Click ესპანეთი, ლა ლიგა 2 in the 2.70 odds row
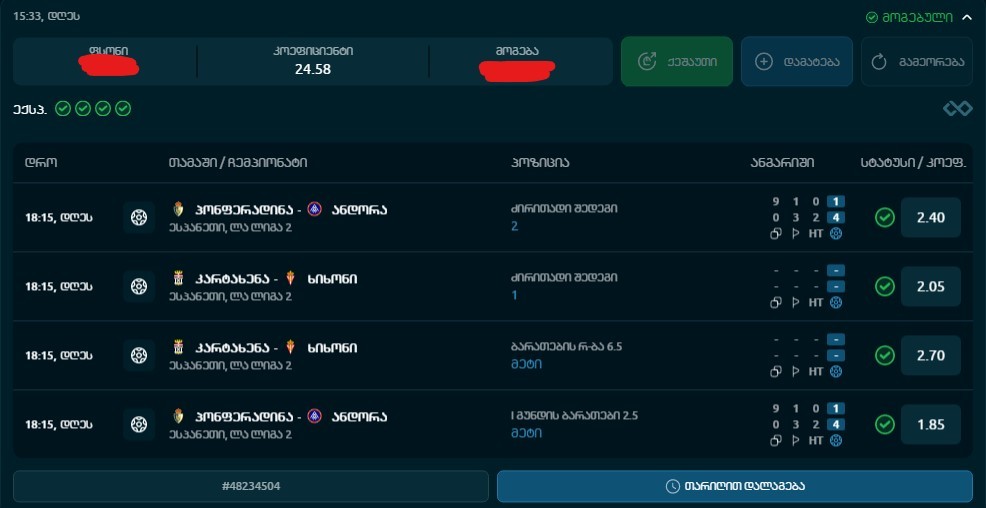The height and width of the screenshot is (508, 986). pyautogui.click(x=230, y=365)
